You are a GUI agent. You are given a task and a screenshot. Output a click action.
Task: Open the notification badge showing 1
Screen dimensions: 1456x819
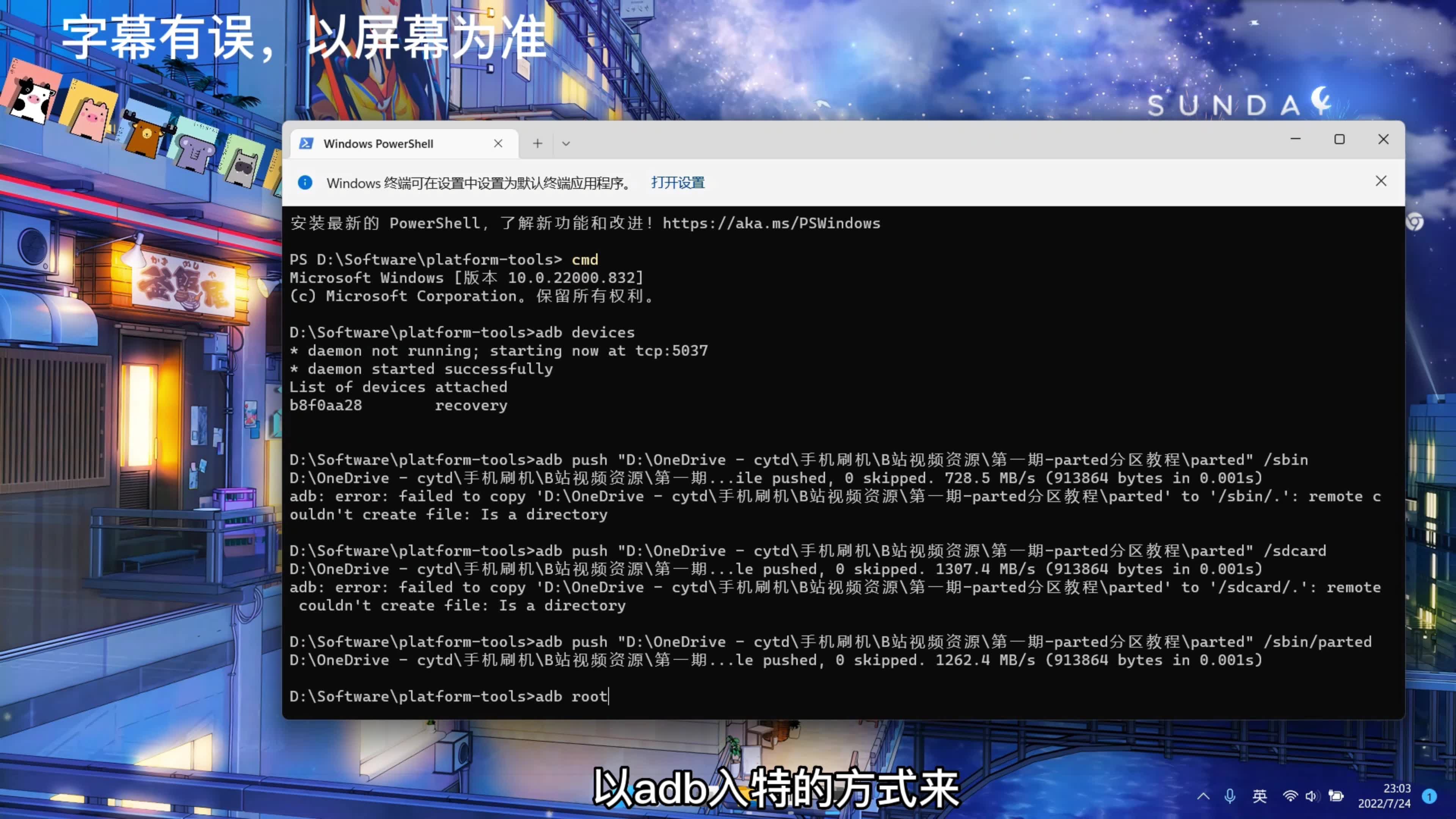point(1430,796)
